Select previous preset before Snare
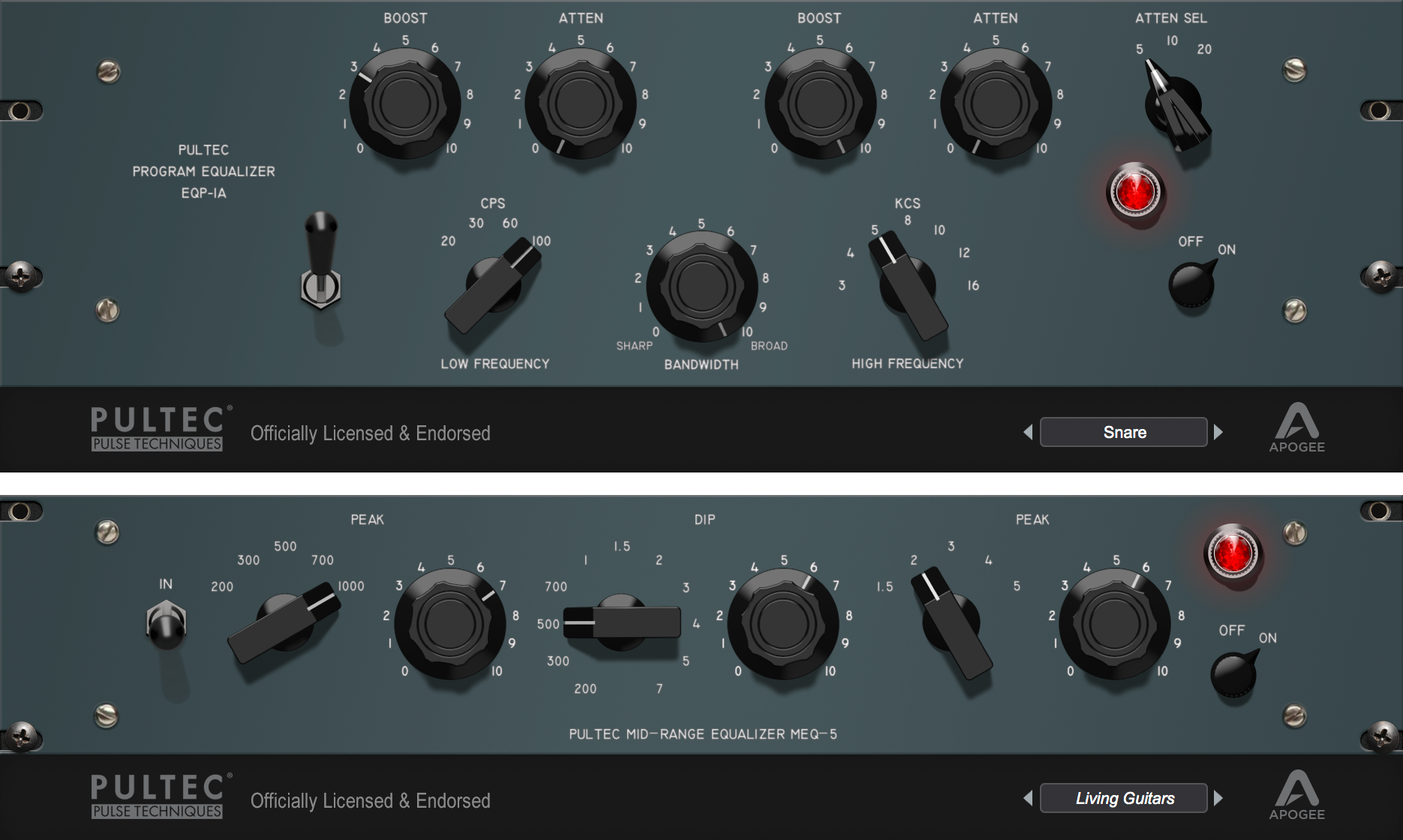The image size is (1403, 840). (x=1028, y=432)
